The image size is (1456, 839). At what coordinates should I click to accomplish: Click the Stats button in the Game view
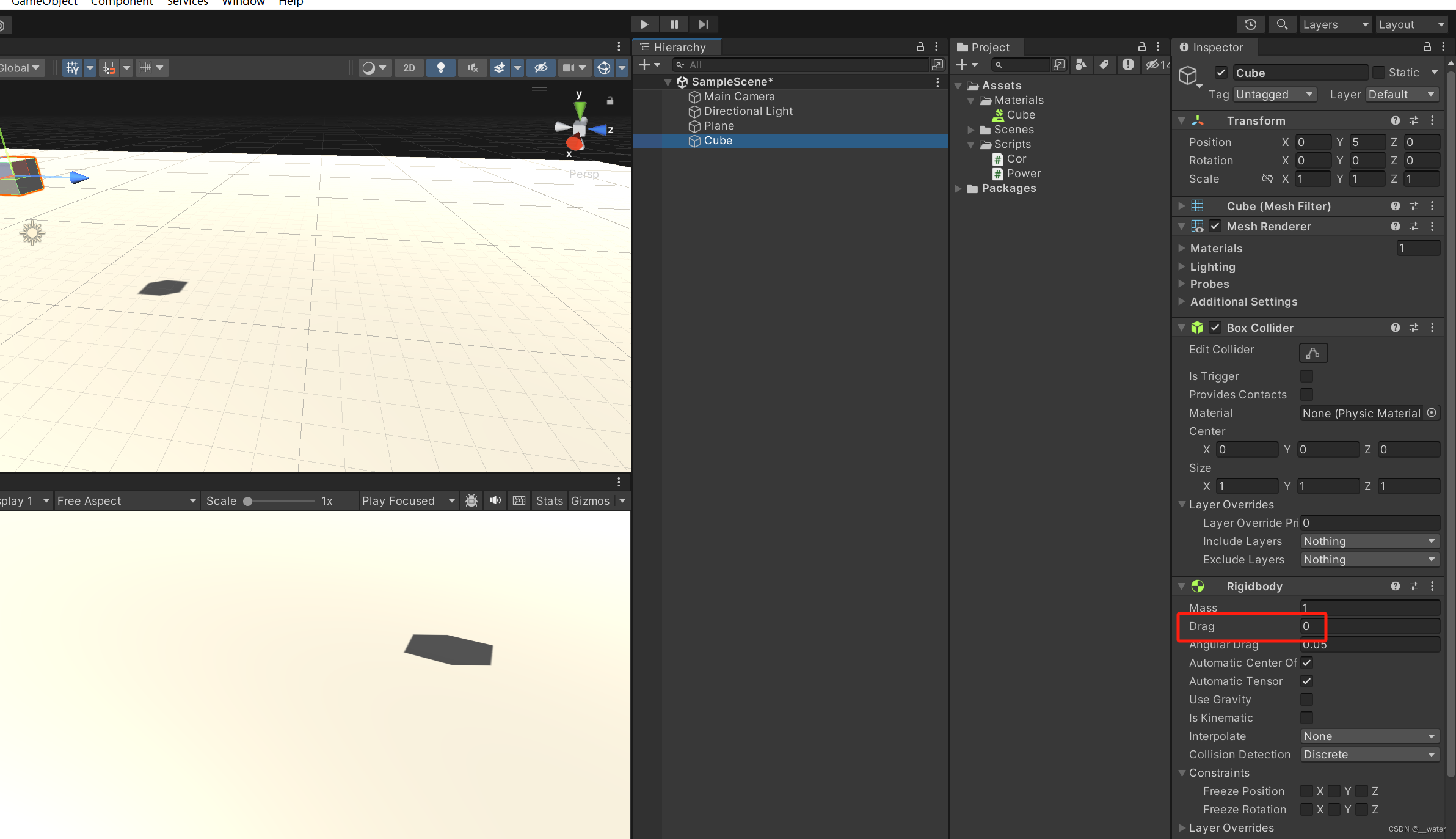point(549,500)
